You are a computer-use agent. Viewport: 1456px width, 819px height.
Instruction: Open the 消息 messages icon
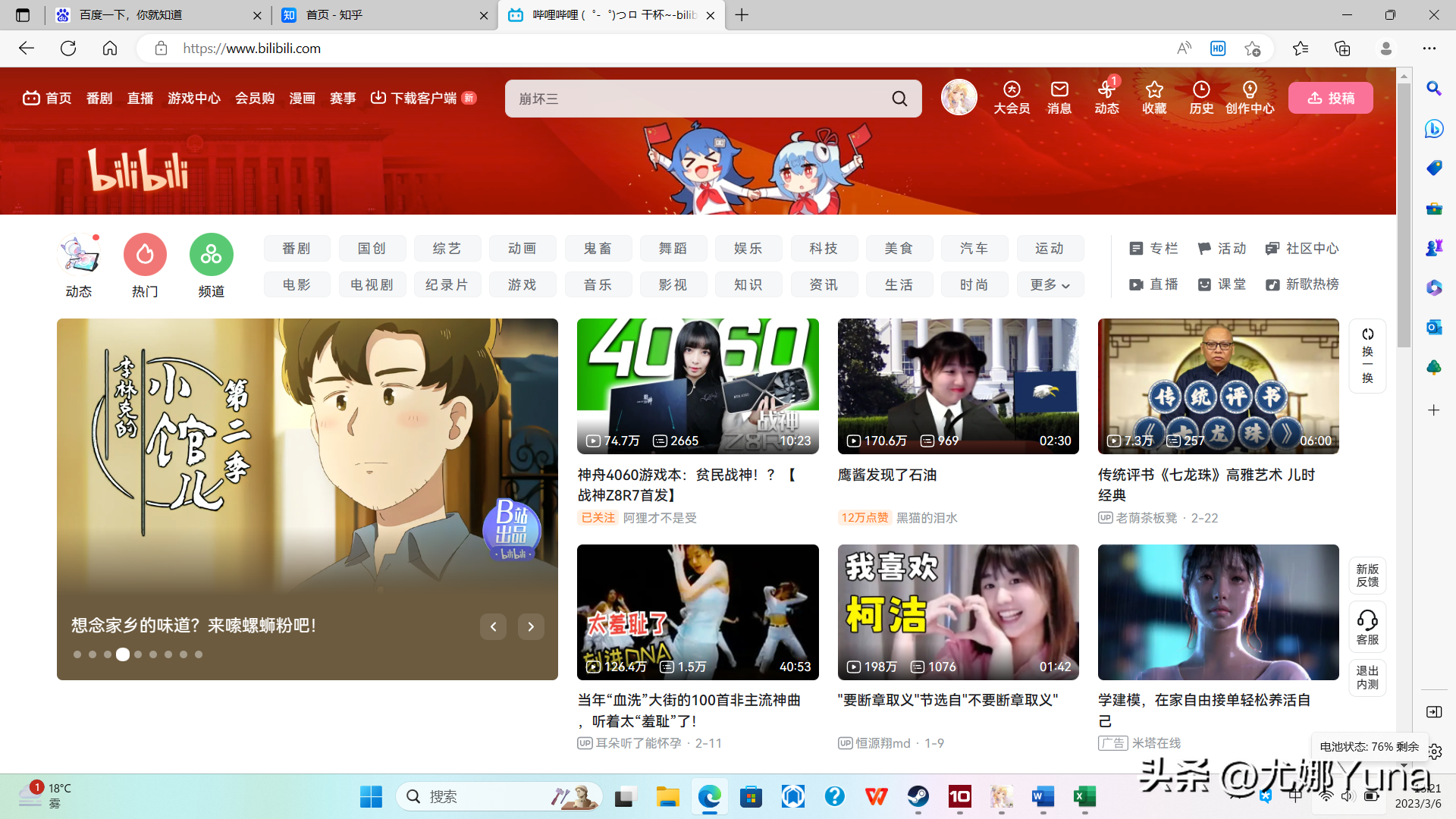1059,98
